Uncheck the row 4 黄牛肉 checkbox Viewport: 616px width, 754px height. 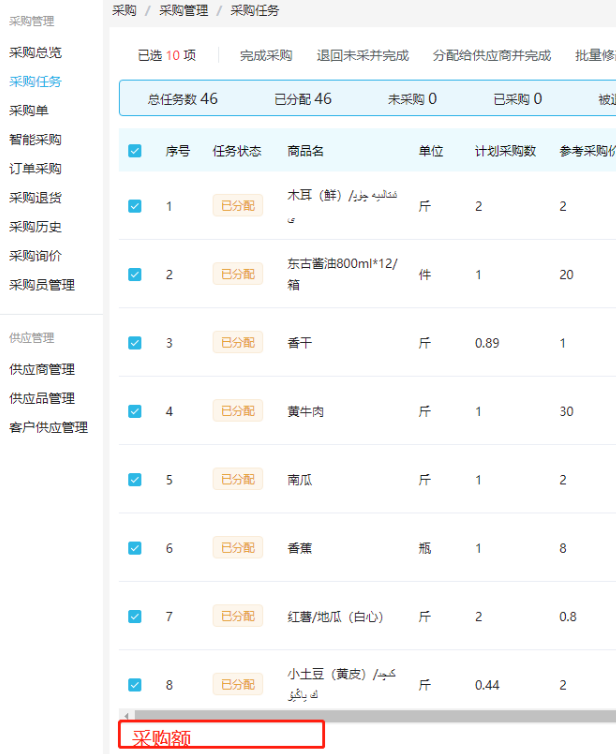point(135,411)
